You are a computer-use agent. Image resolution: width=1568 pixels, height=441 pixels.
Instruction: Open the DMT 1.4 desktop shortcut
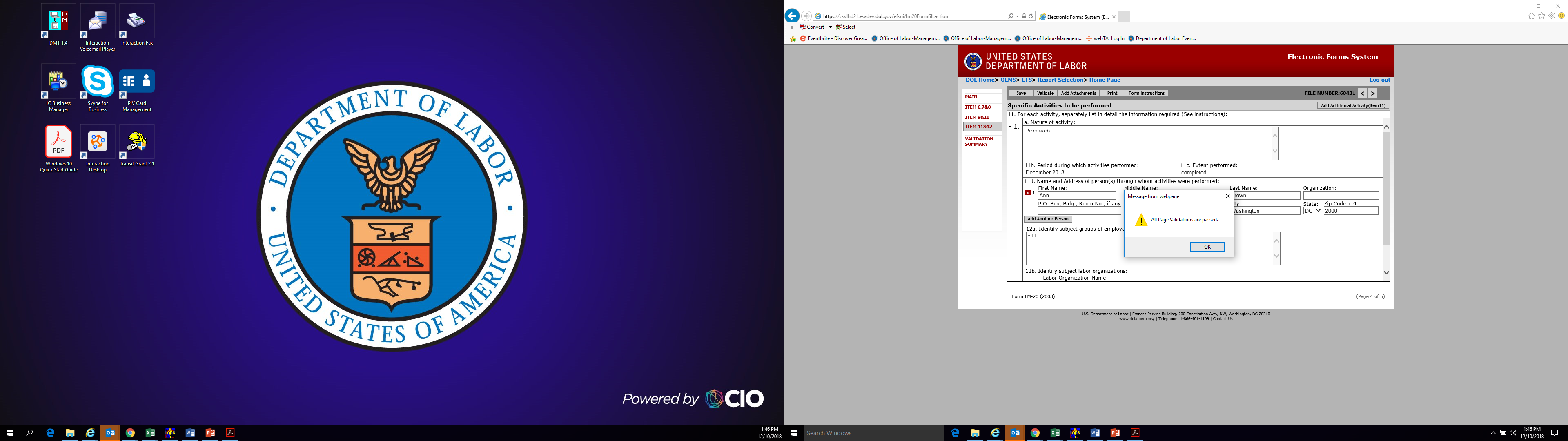pyautogui.click(x=58, y=22)
